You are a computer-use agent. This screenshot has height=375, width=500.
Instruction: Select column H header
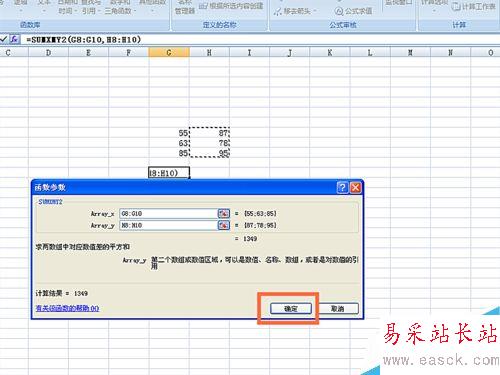(x=209, y=53)
